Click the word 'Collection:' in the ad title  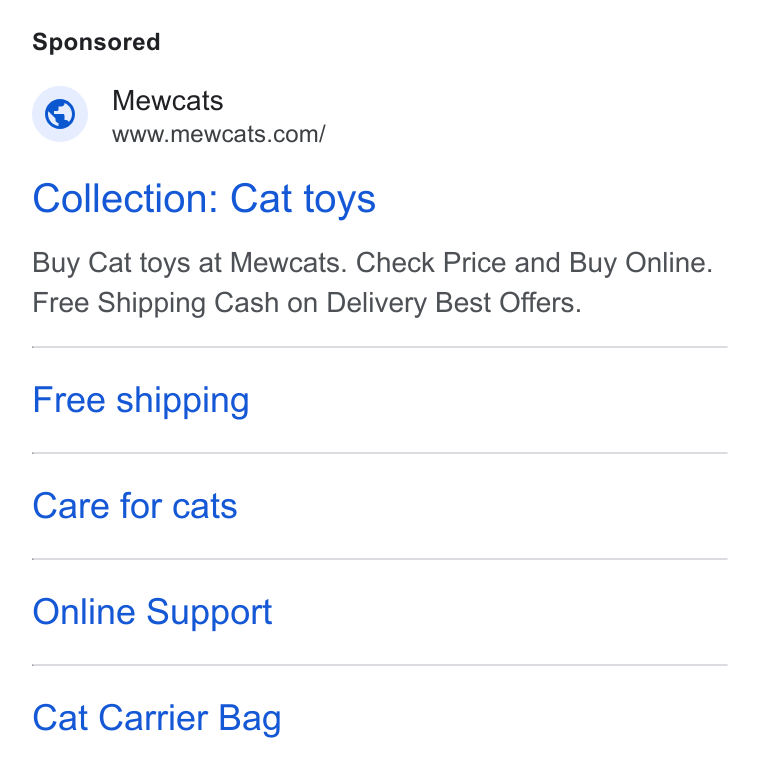coord(125,198)
